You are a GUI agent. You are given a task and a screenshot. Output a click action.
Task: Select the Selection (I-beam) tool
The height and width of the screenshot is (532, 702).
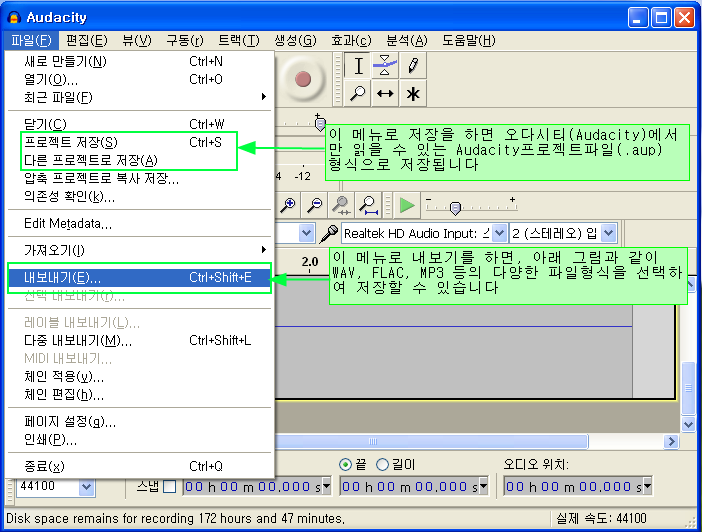[x=358, y=66]
